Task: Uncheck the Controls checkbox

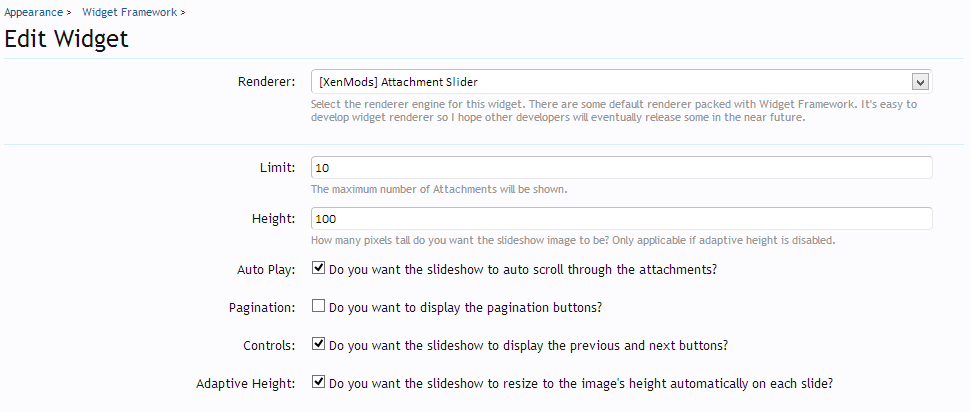Action: (318, 344)
